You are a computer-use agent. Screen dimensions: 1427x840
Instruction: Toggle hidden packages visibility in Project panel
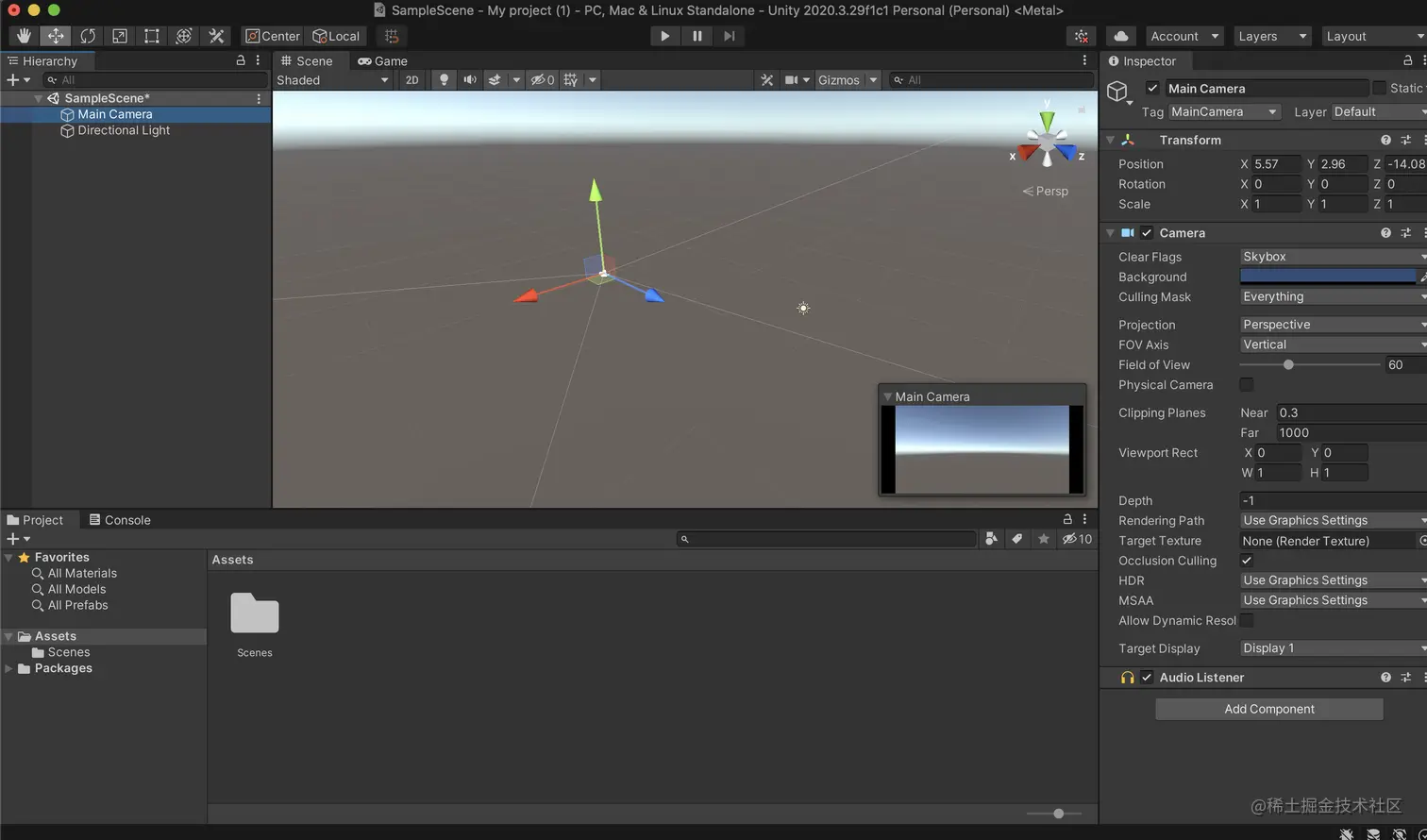click(x=1077, y=539)
